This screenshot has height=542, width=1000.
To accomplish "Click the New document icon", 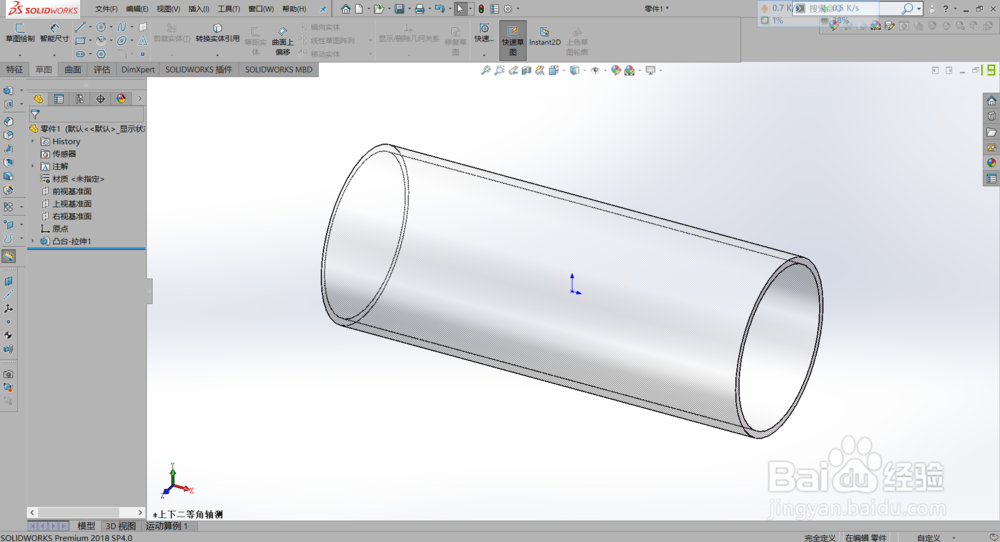I will click(359, 9).
